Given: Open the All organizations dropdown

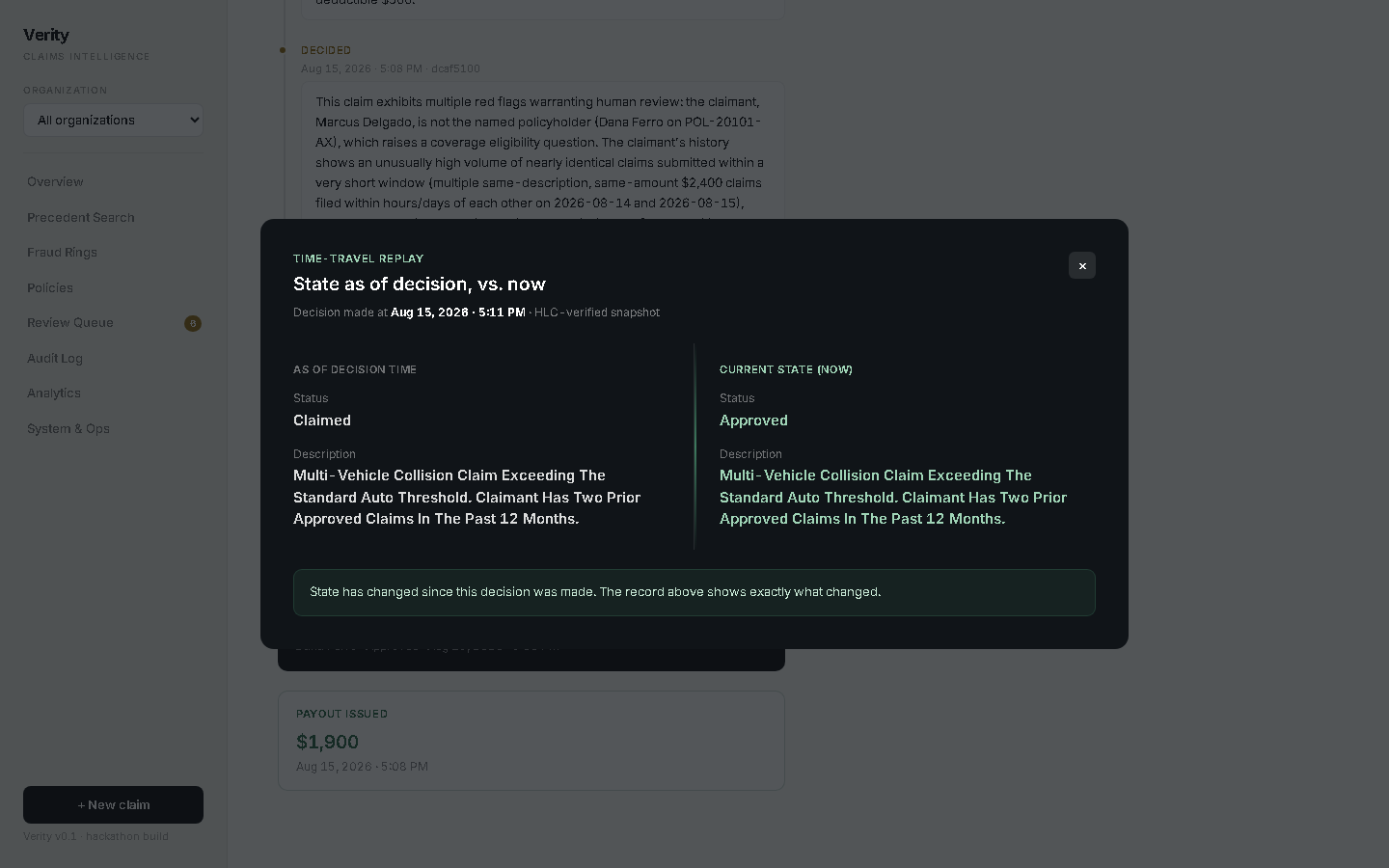Looking at the screenshot, I should 113,120.
